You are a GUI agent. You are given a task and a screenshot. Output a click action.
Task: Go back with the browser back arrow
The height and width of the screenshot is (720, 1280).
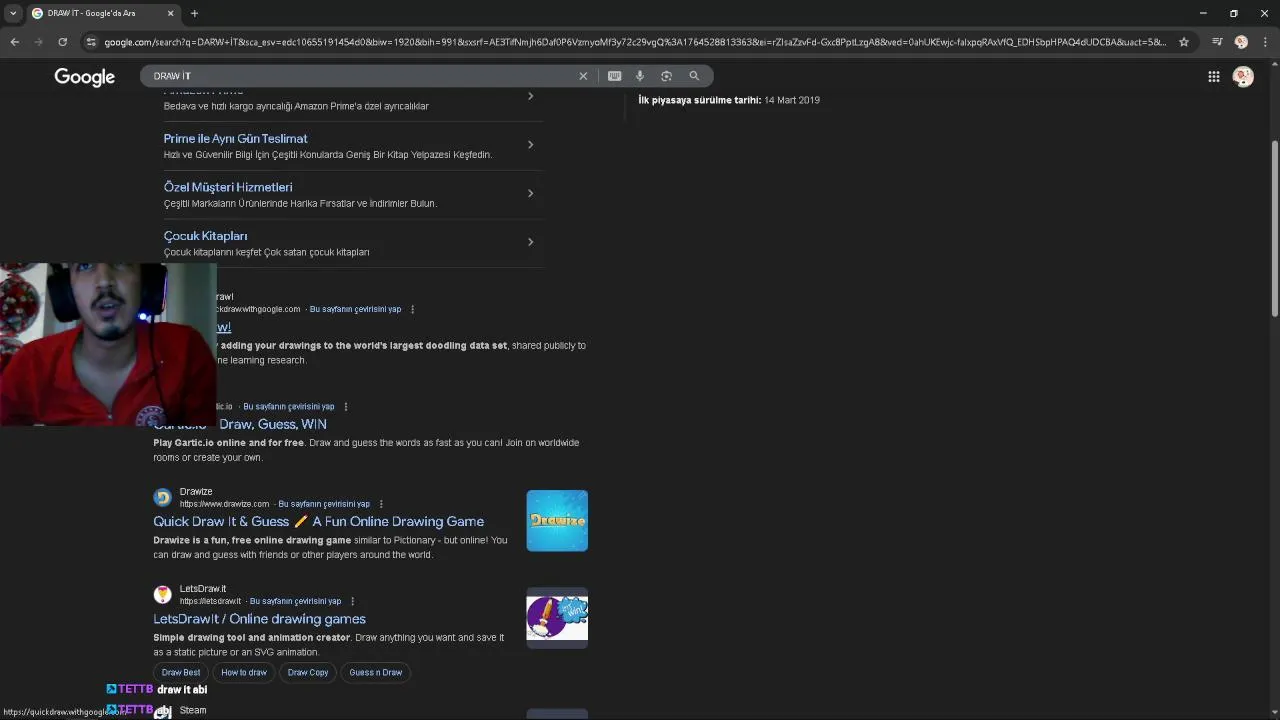coord(14,42)
